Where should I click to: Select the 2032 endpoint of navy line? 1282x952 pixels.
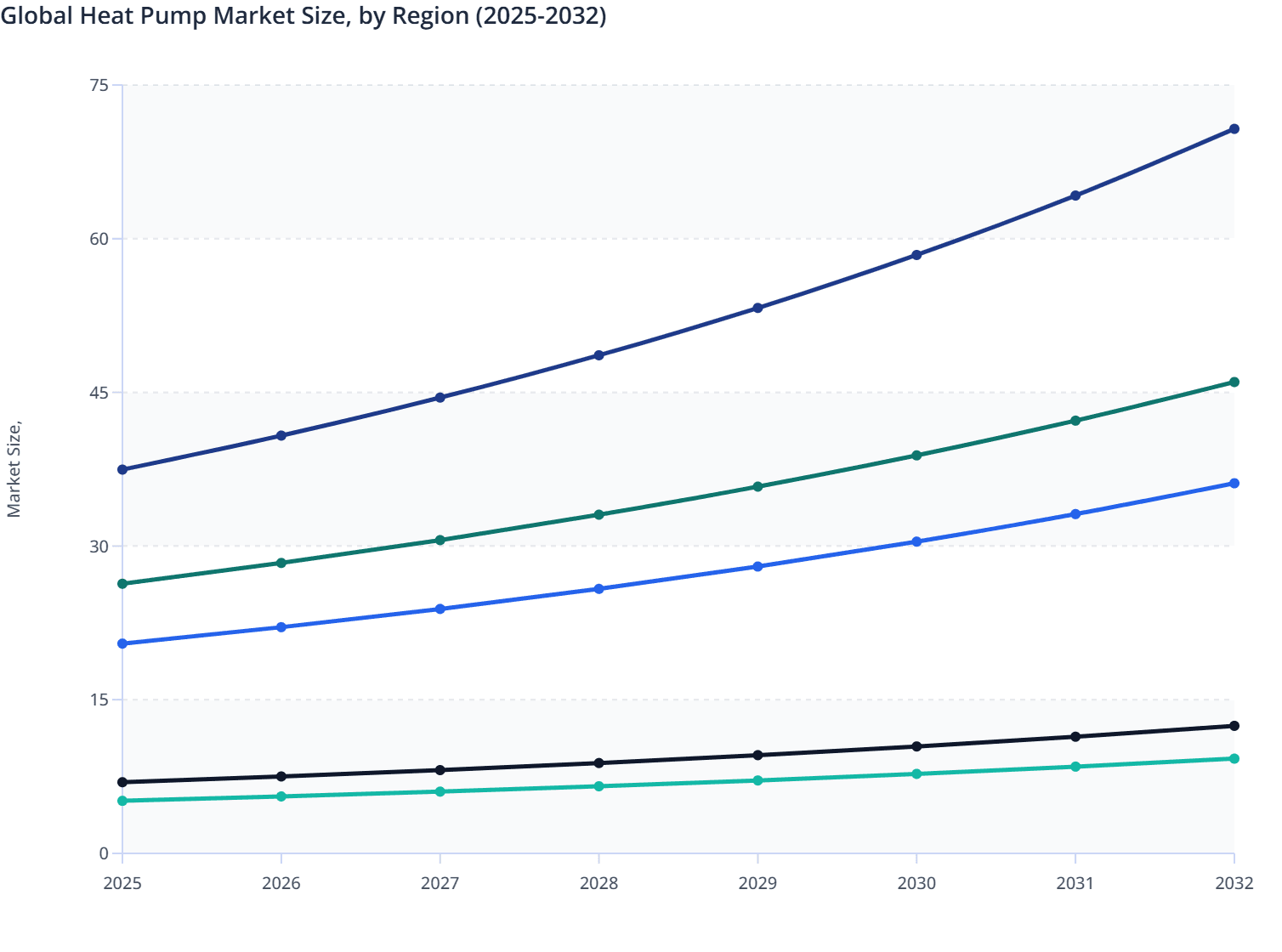tap(1234, 128)
